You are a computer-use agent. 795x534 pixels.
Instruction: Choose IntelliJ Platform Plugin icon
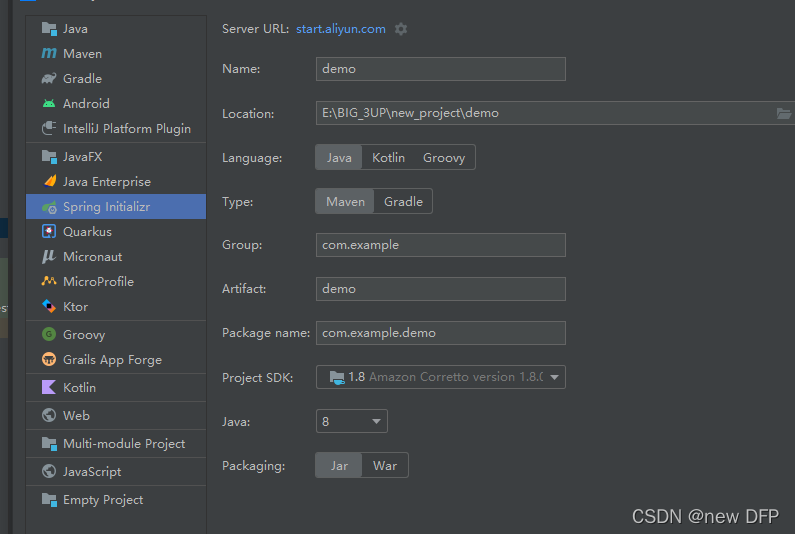[49, 128]
